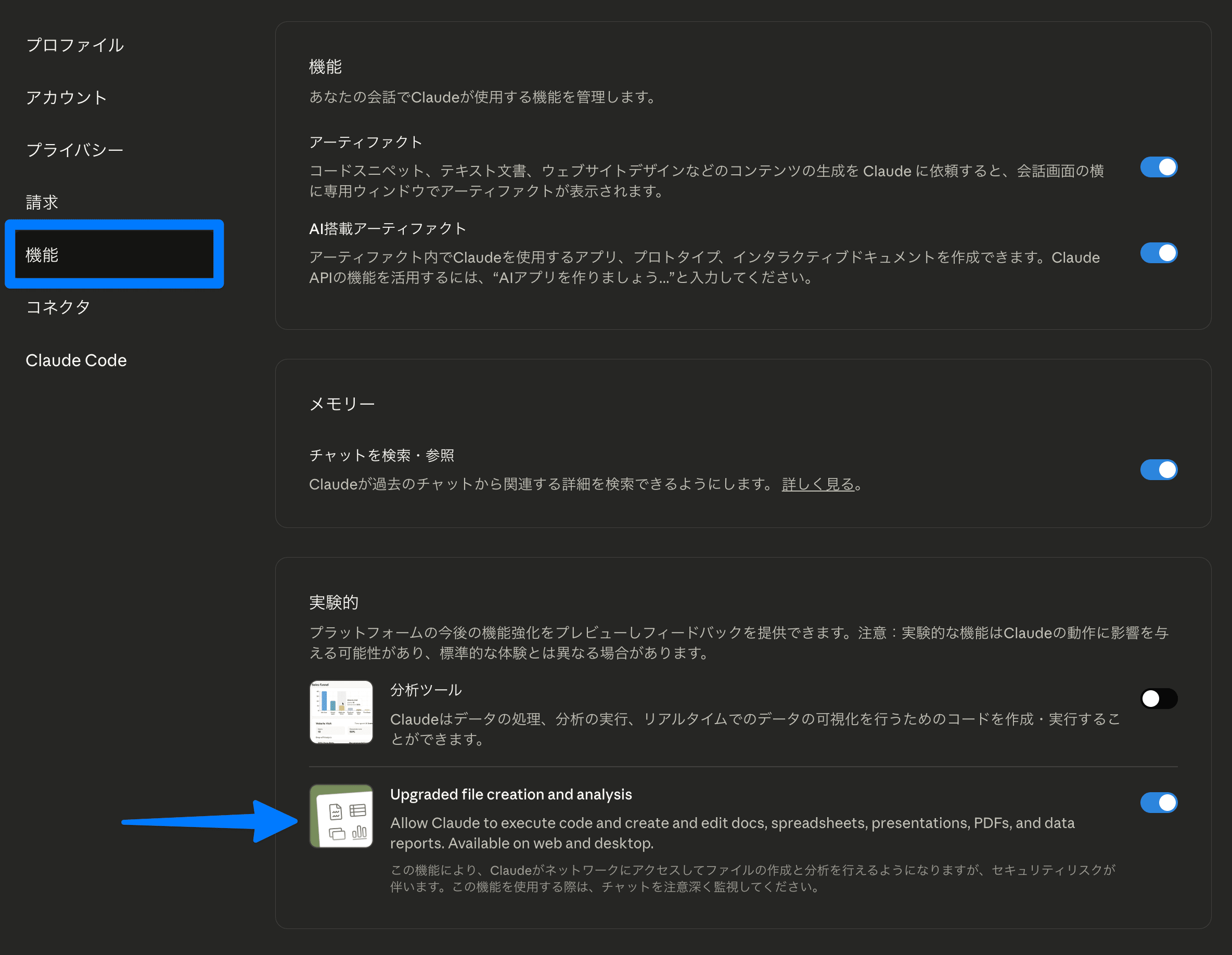This screenshot has width=1232, height=955.
Task: Select the 機能 sidebar item
Action: click(113, 254)
